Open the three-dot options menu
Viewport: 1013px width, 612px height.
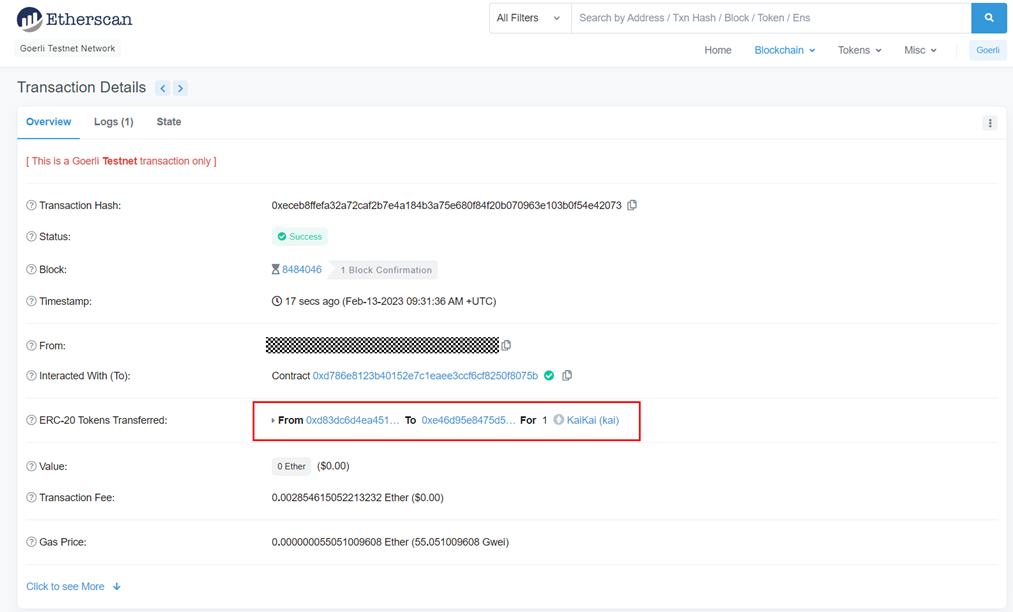(990, 123)
